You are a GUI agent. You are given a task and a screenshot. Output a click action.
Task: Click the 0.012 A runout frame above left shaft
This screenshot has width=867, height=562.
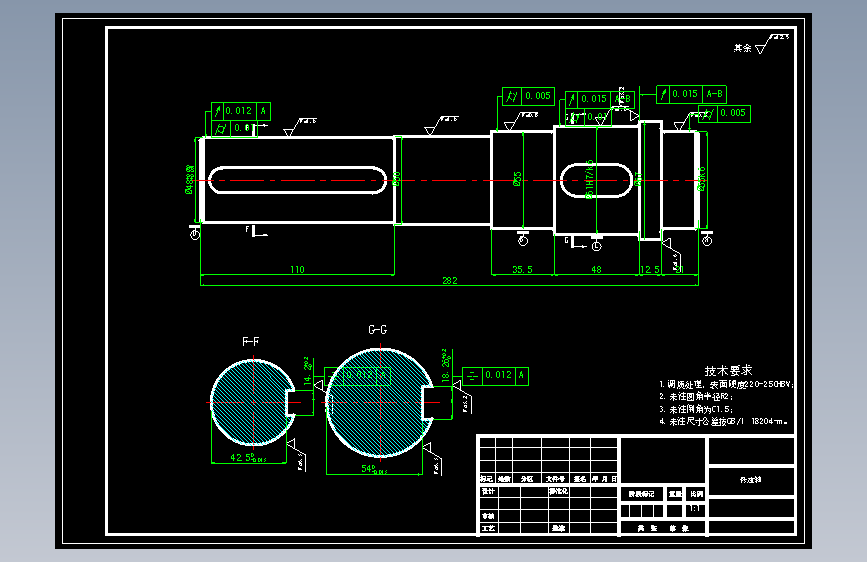241,111
